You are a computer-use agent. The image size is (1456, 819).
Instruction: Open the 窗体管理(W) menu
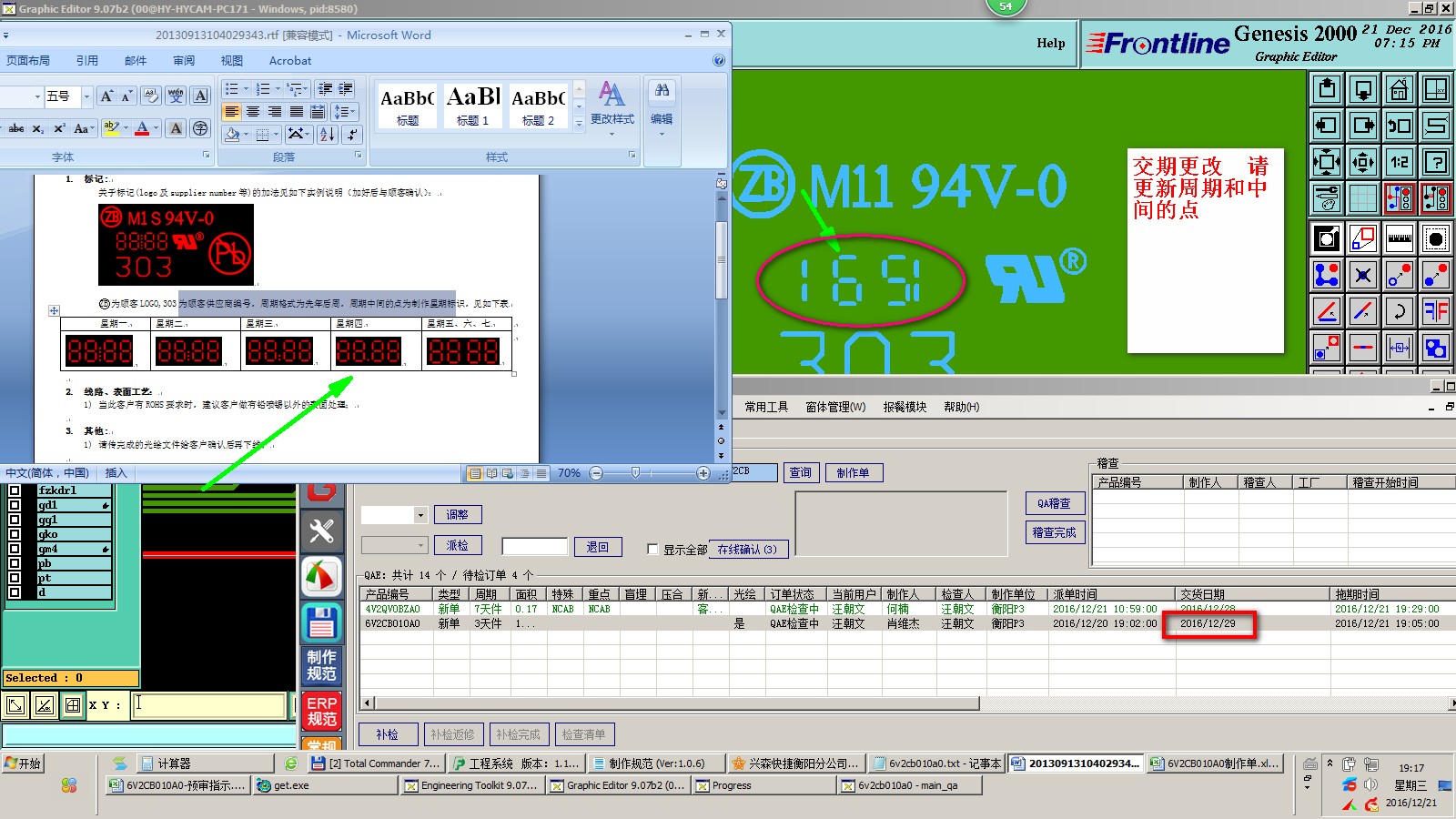(835, 407)
